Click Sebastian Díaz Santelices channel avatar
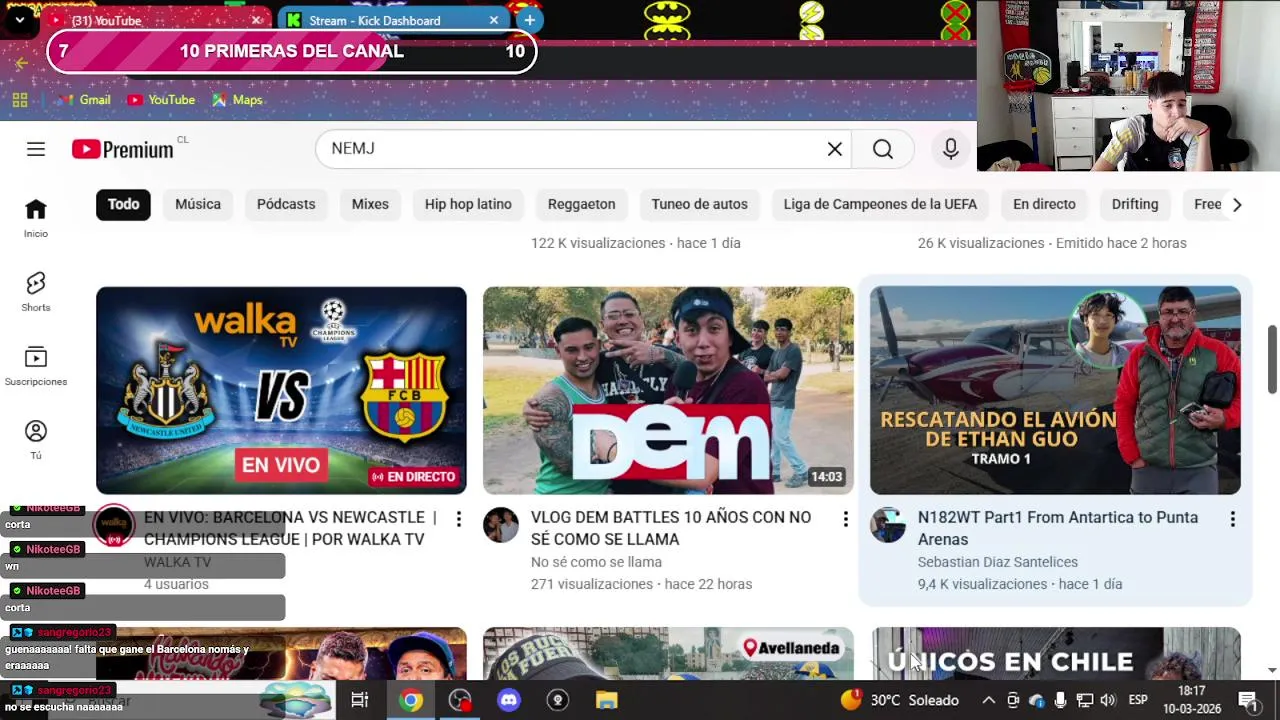Screen dimensions: 1280x720 tap(888, 525)
